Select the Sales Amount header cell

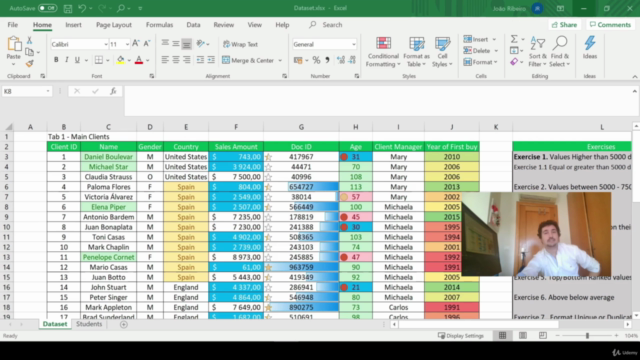(x=236, y=147)
